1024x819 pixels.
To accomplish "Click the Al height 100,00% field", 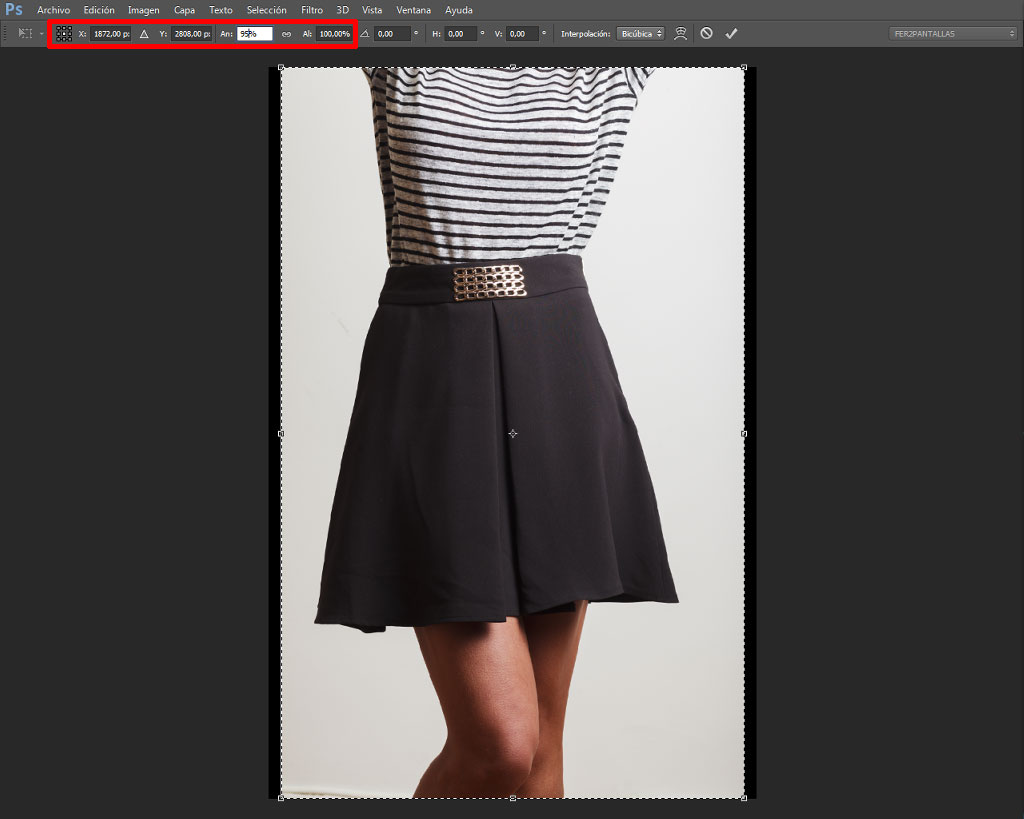I will click(334, 34).
